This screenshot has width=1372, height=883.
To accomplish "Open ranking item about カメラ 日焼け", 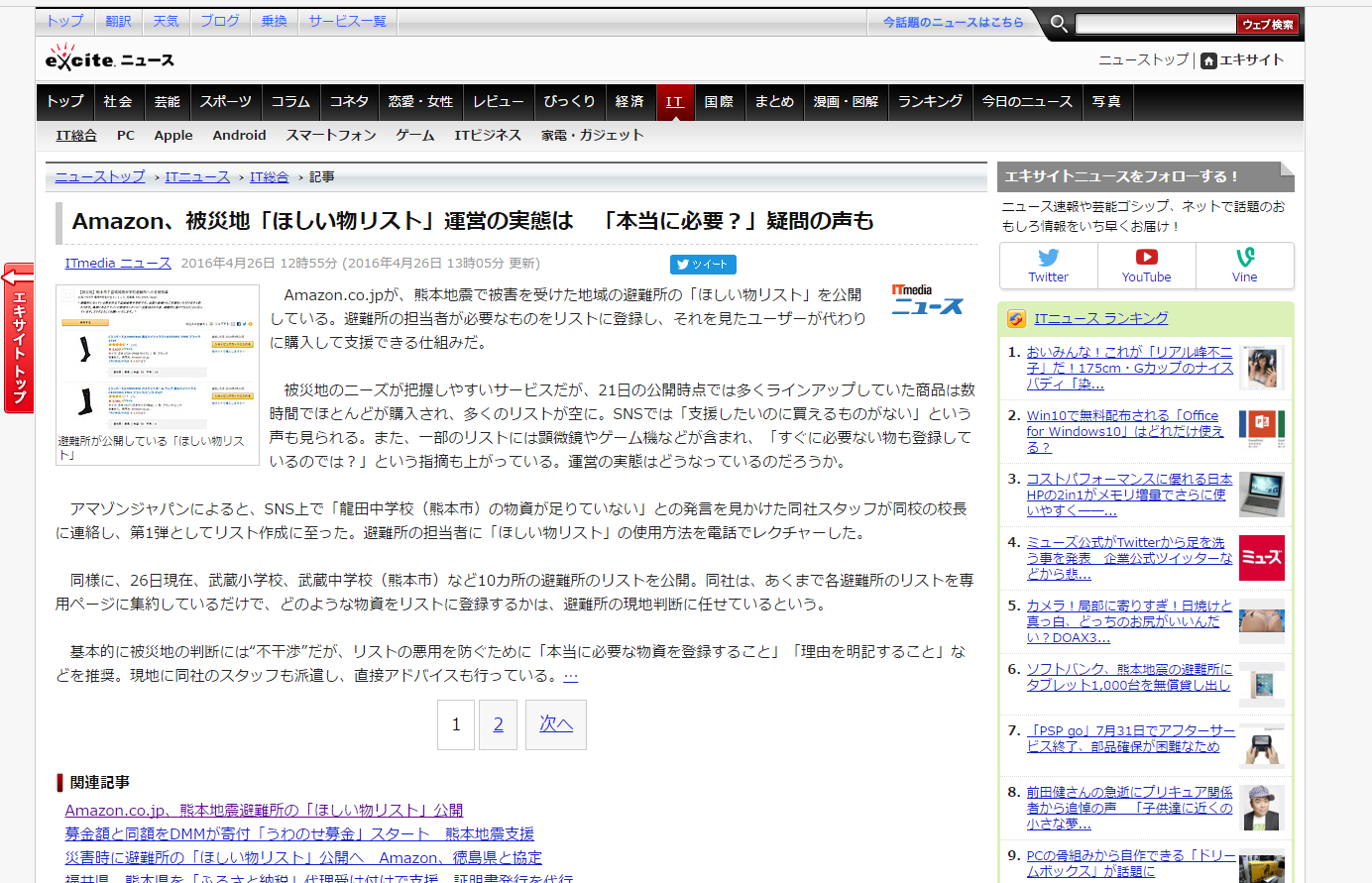I will pyautogui.click(x=1129, y=621).
